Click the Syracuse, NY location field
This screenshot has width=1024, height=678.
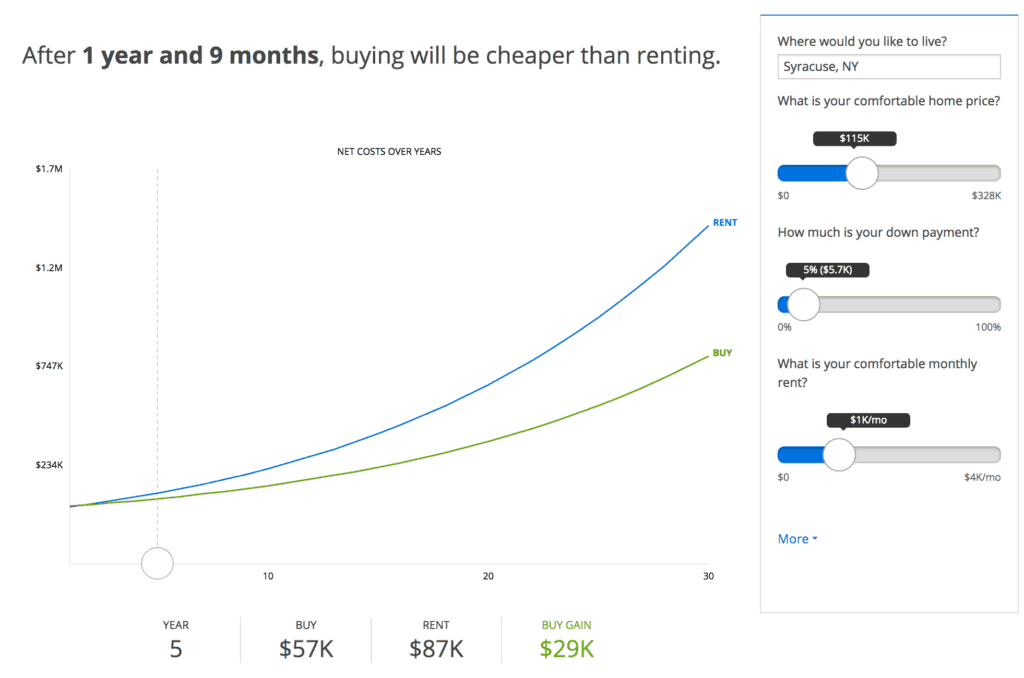888,66
